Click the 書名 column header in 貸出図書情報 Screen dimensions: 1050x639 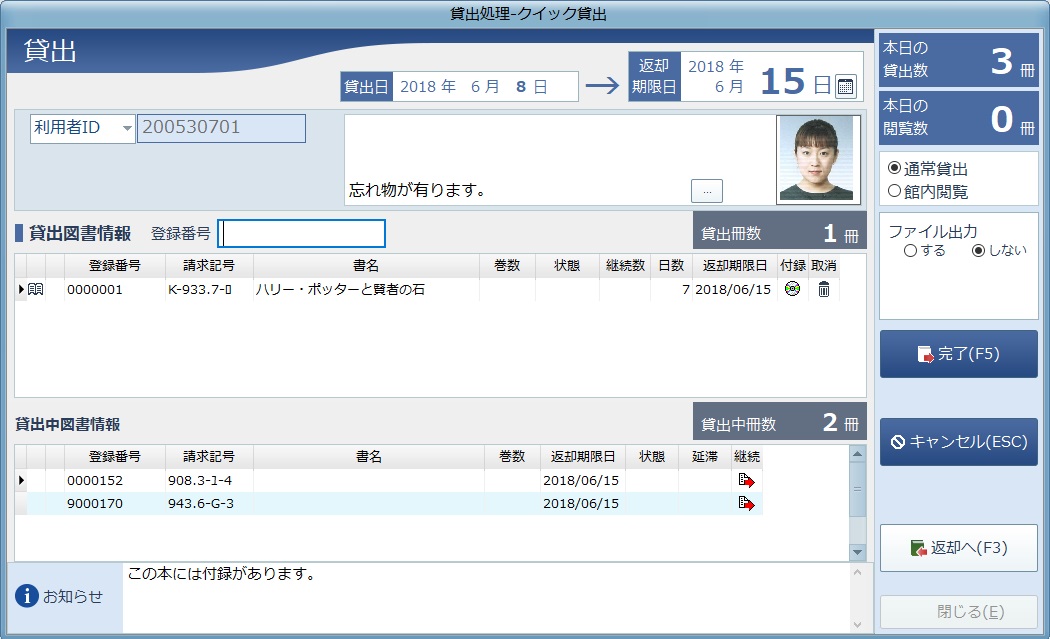tap(366, 265)
